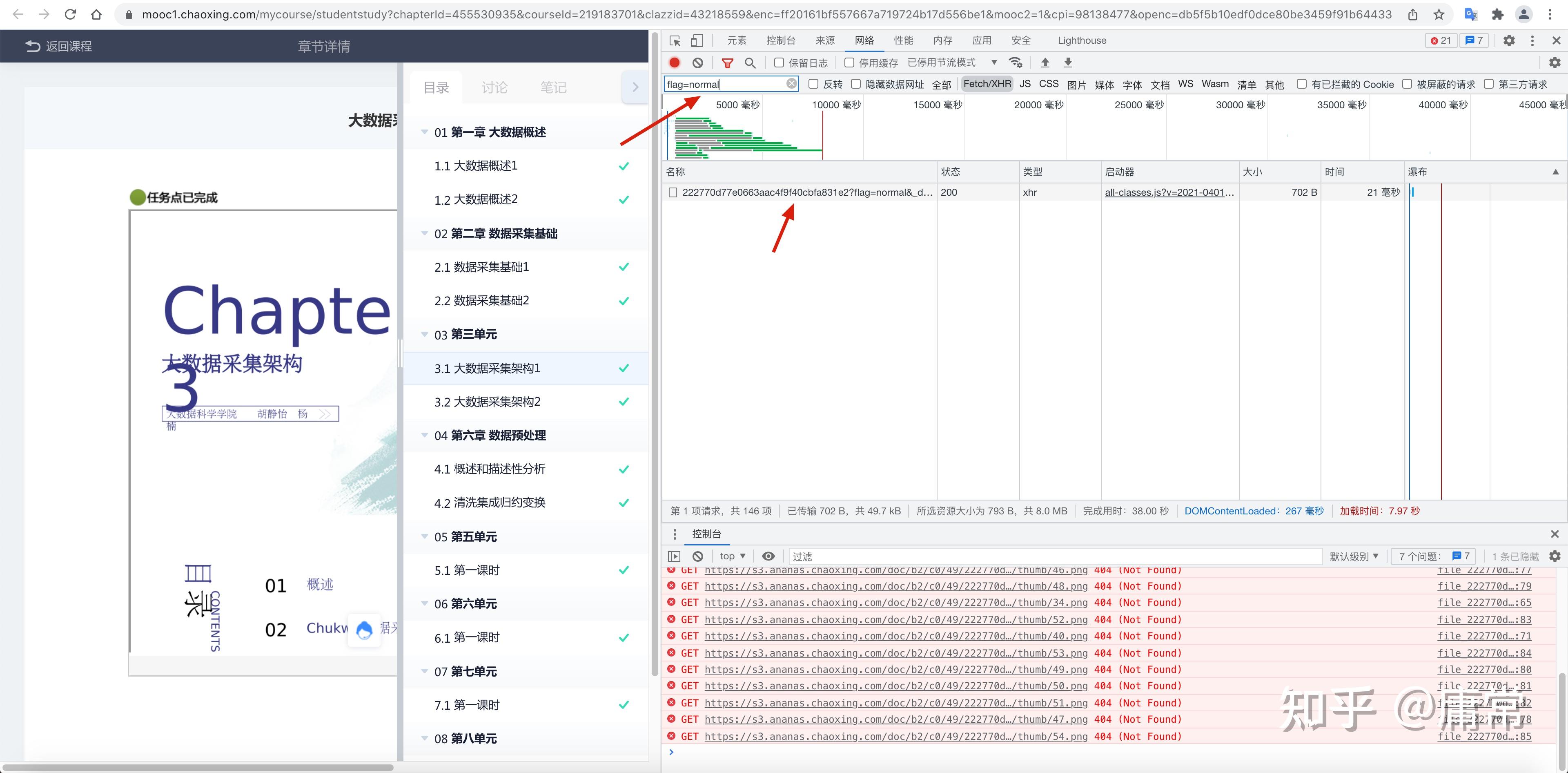Check the 反转 filter checkbox
Image resolution: width=1568 pixels, height=773 pixels.
813,84
